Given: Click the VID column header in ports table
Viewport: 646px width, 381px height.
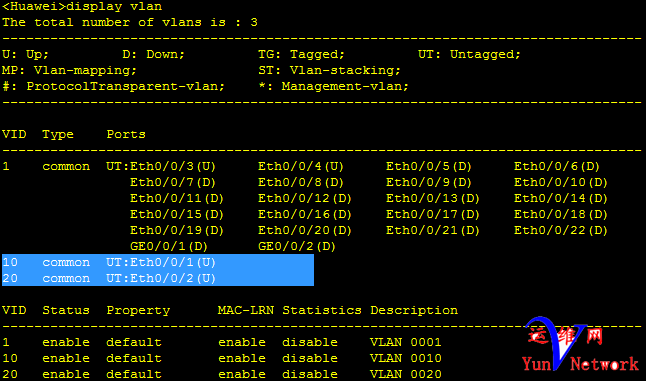Looking at the screenshot, I should point(14,134).
